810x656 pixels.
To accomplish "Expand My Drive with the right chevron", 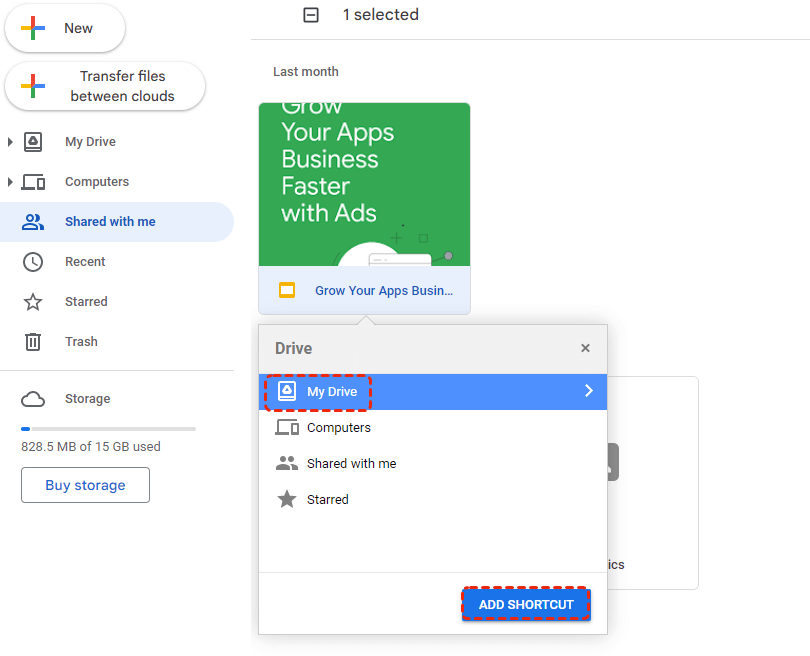I will click(589, 391).
